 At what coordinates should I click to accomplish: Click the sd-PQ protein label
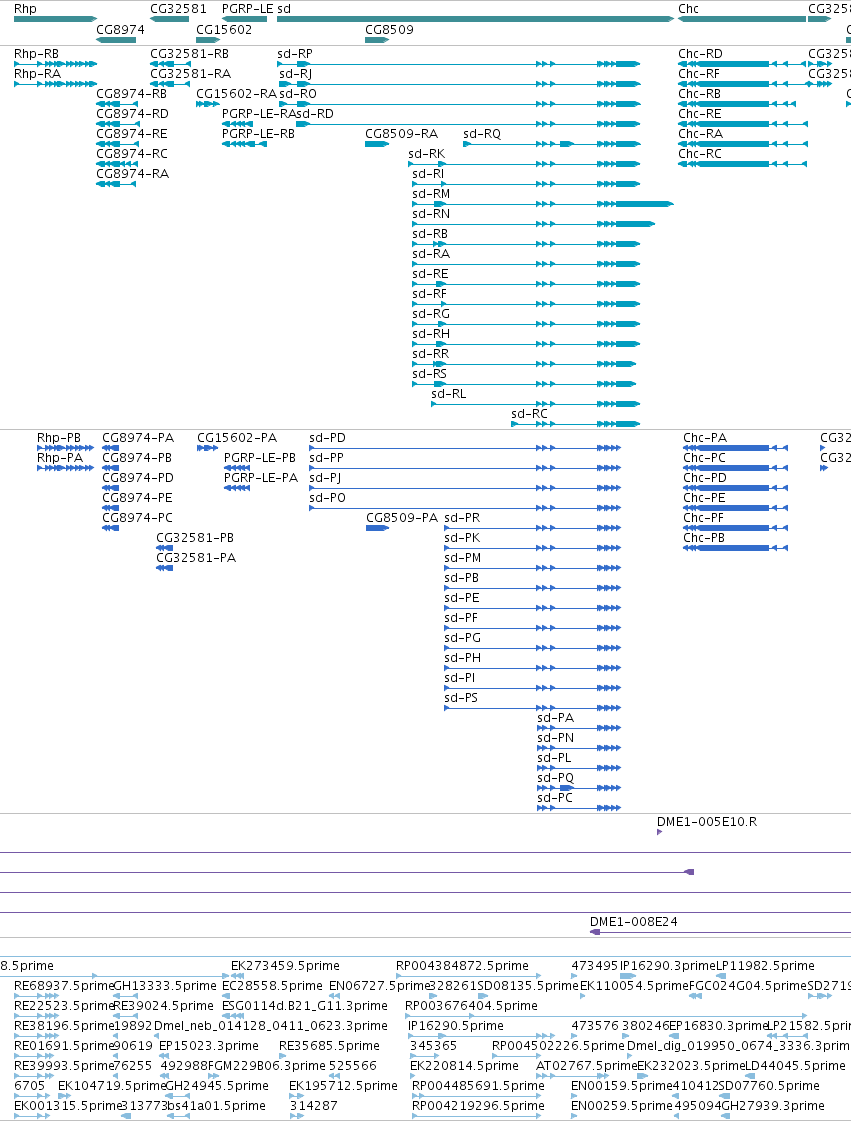click(x=555, y=778)
